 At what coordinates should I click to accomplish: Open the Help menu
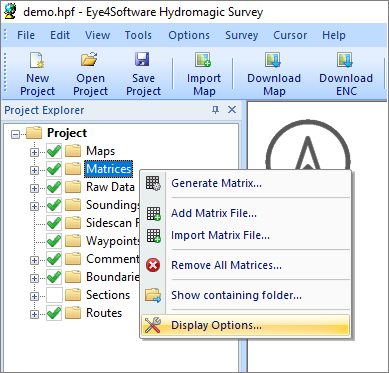click(x=334, y=35)
